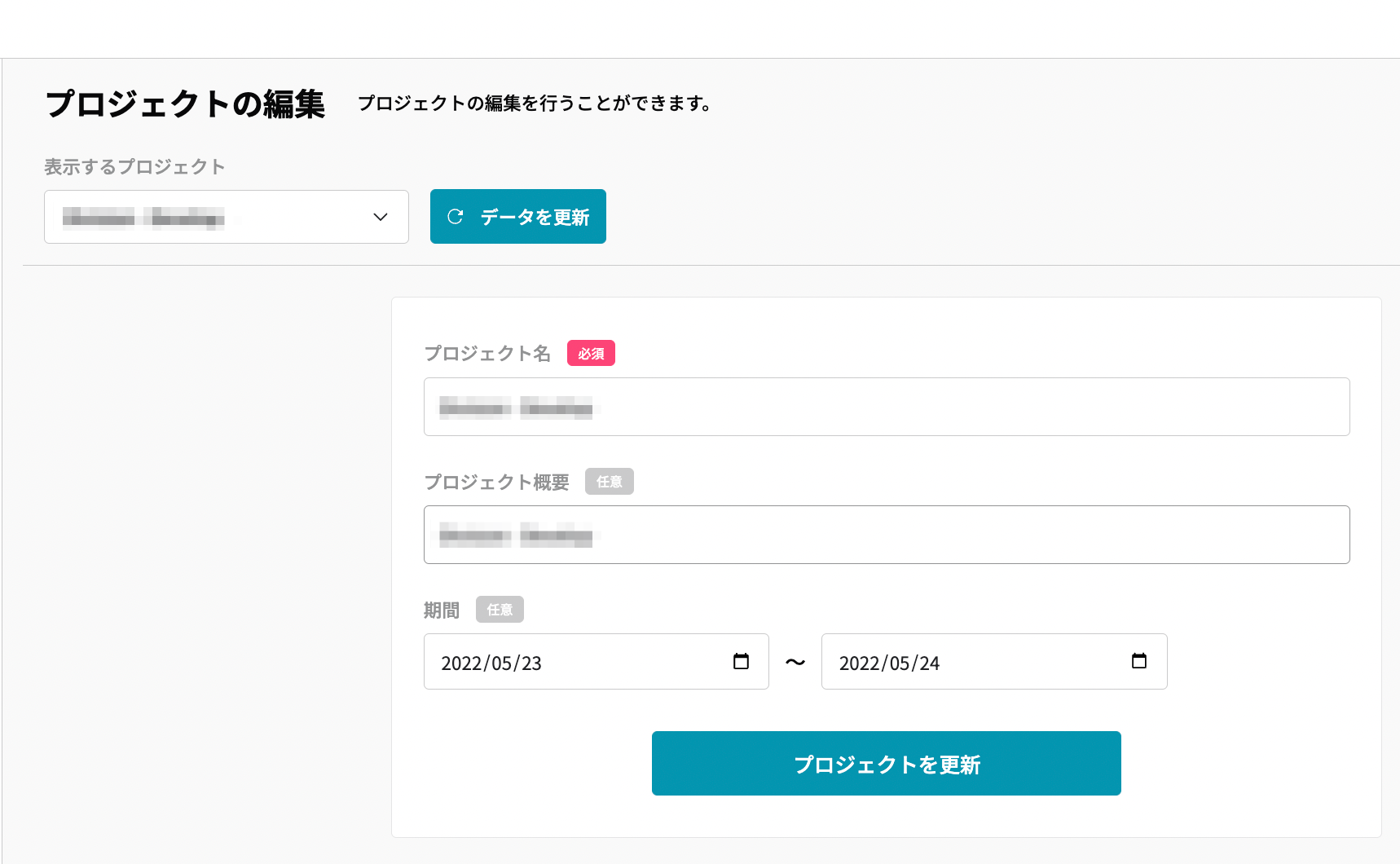Screen dimensions: 1400x864
Task: Click the プロジェクト概要 label
Action: coord(496,482)
